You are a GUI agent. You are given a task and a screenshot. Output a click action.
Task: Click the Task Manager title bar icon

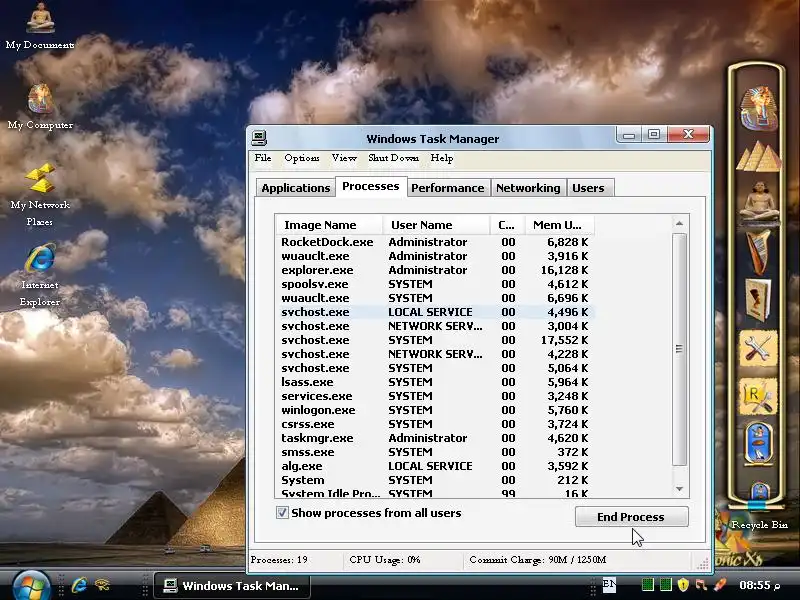(x=259, y=138)
